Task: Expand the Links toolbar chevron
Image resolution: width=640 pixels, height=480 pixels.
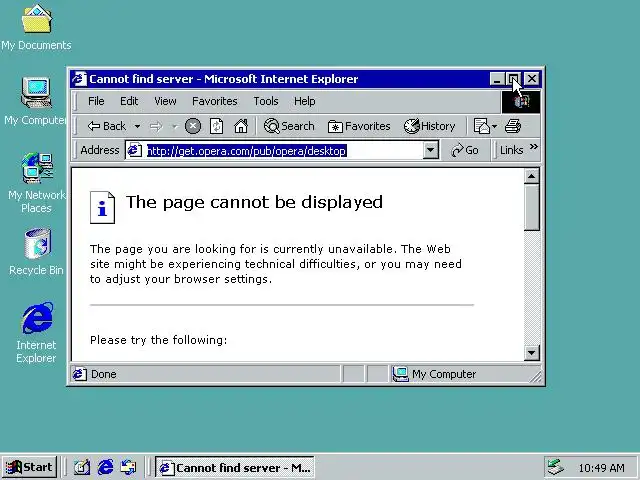Action: pyautogui.click(x=533, y=147)
